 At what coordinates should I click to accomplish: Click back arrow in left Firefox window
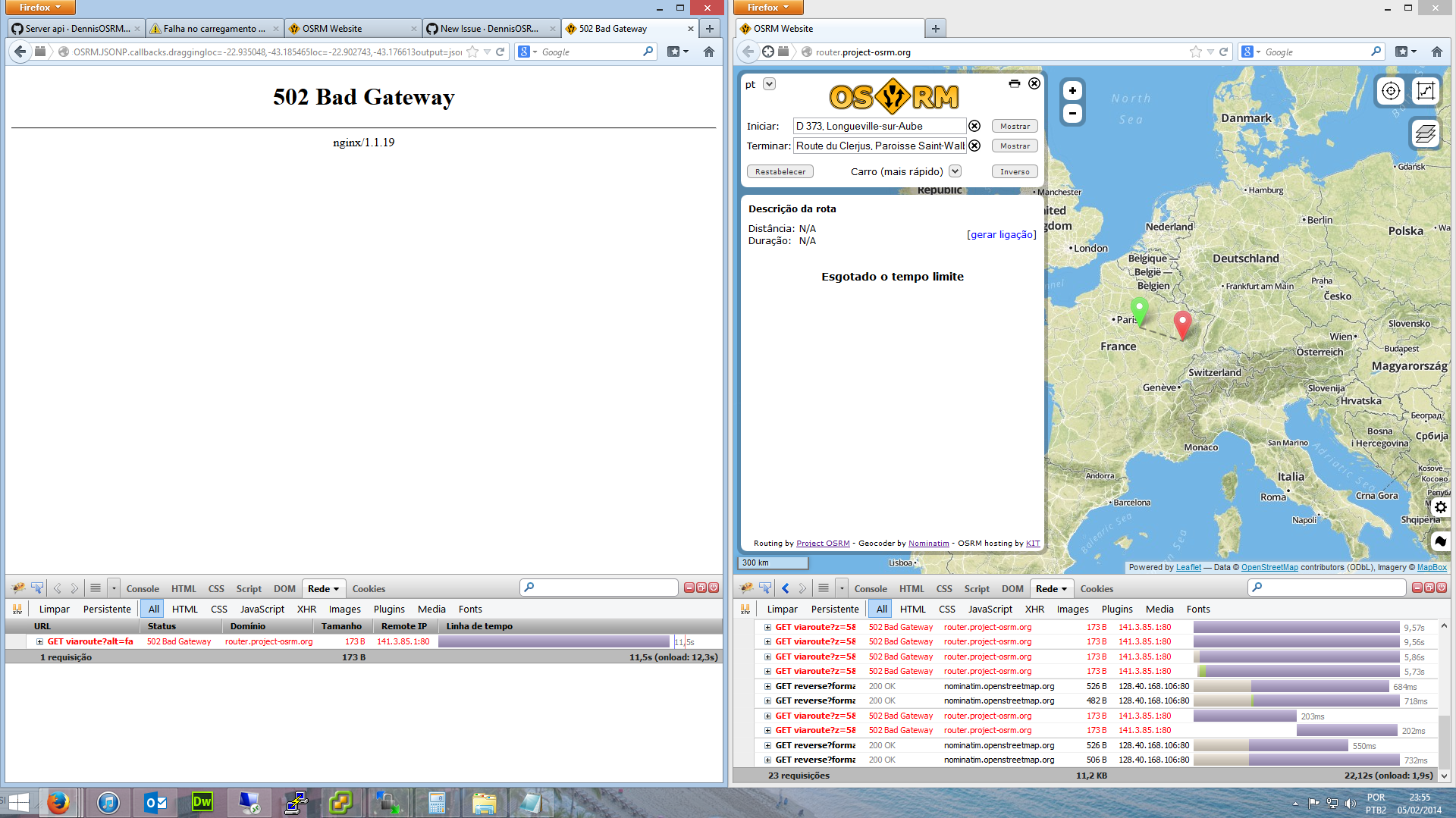(x=20, y=52)
